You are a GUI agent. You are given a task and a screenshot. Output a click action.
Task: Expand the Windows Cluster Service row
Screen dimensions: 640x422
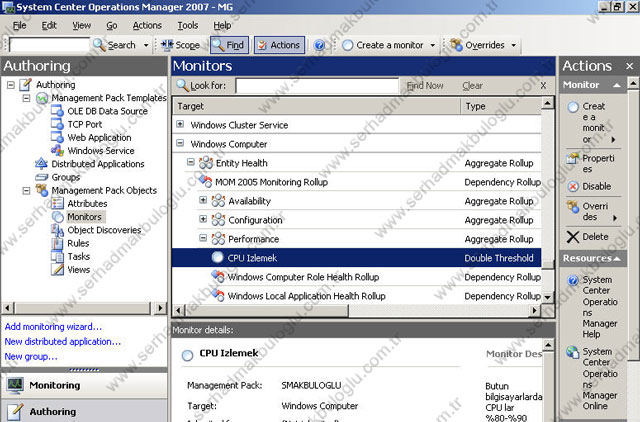point(180,124)
